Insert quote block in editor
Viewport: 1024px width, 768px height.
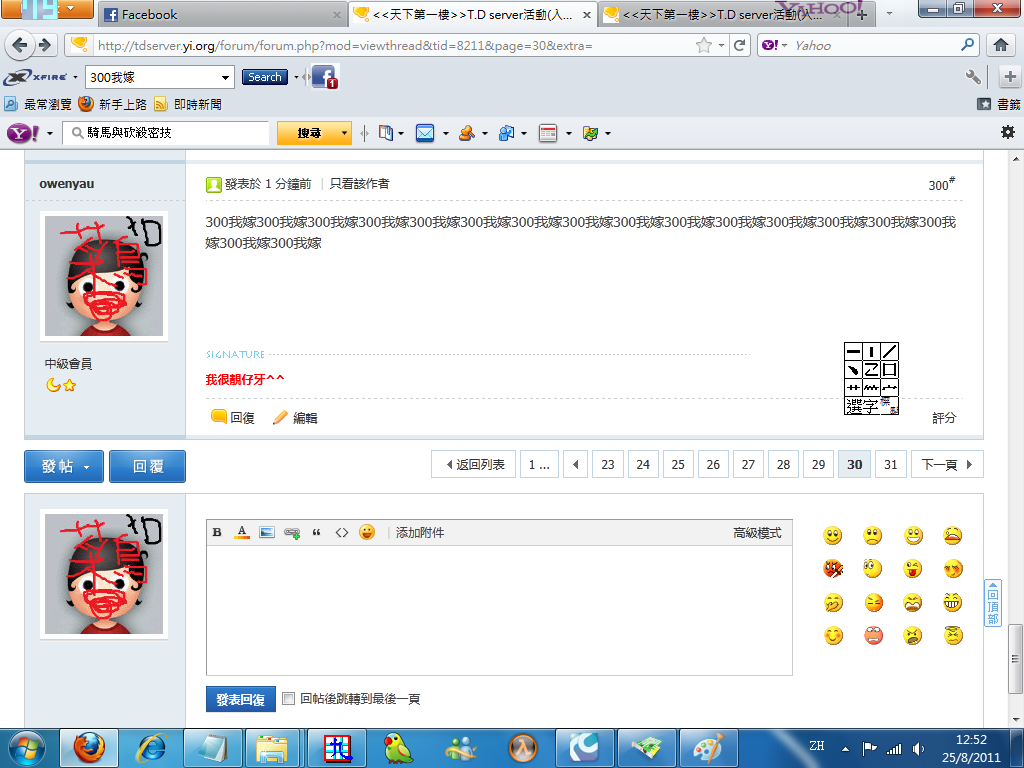point(317,532)
